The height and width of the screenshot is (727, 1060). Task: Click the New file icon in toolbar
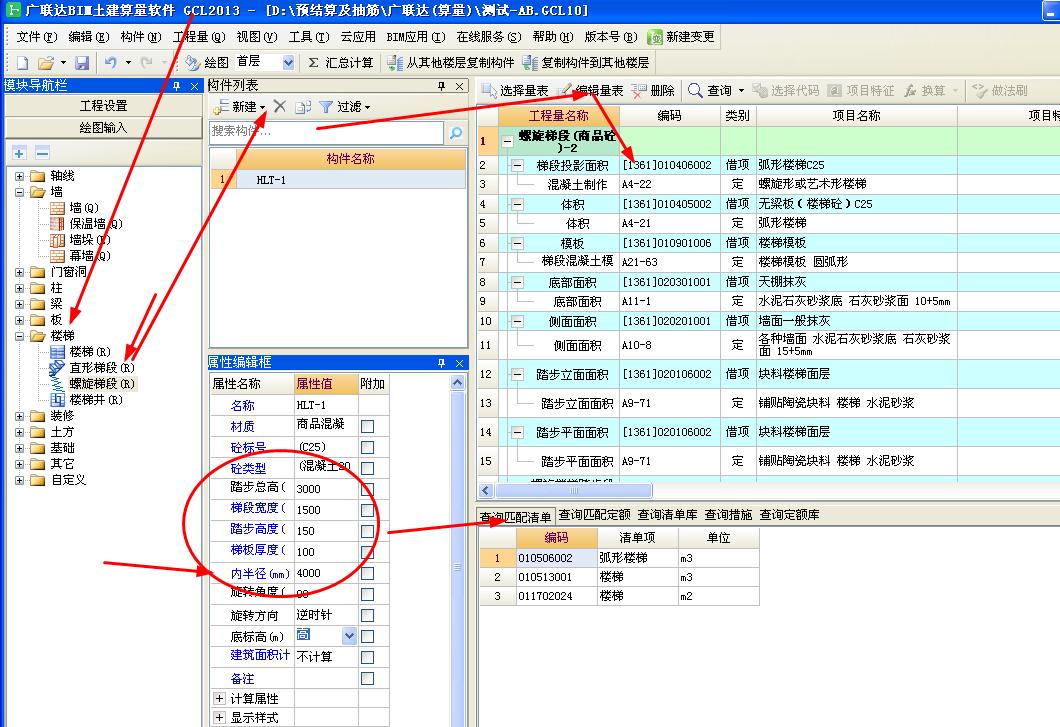click(x=22, y=63)
